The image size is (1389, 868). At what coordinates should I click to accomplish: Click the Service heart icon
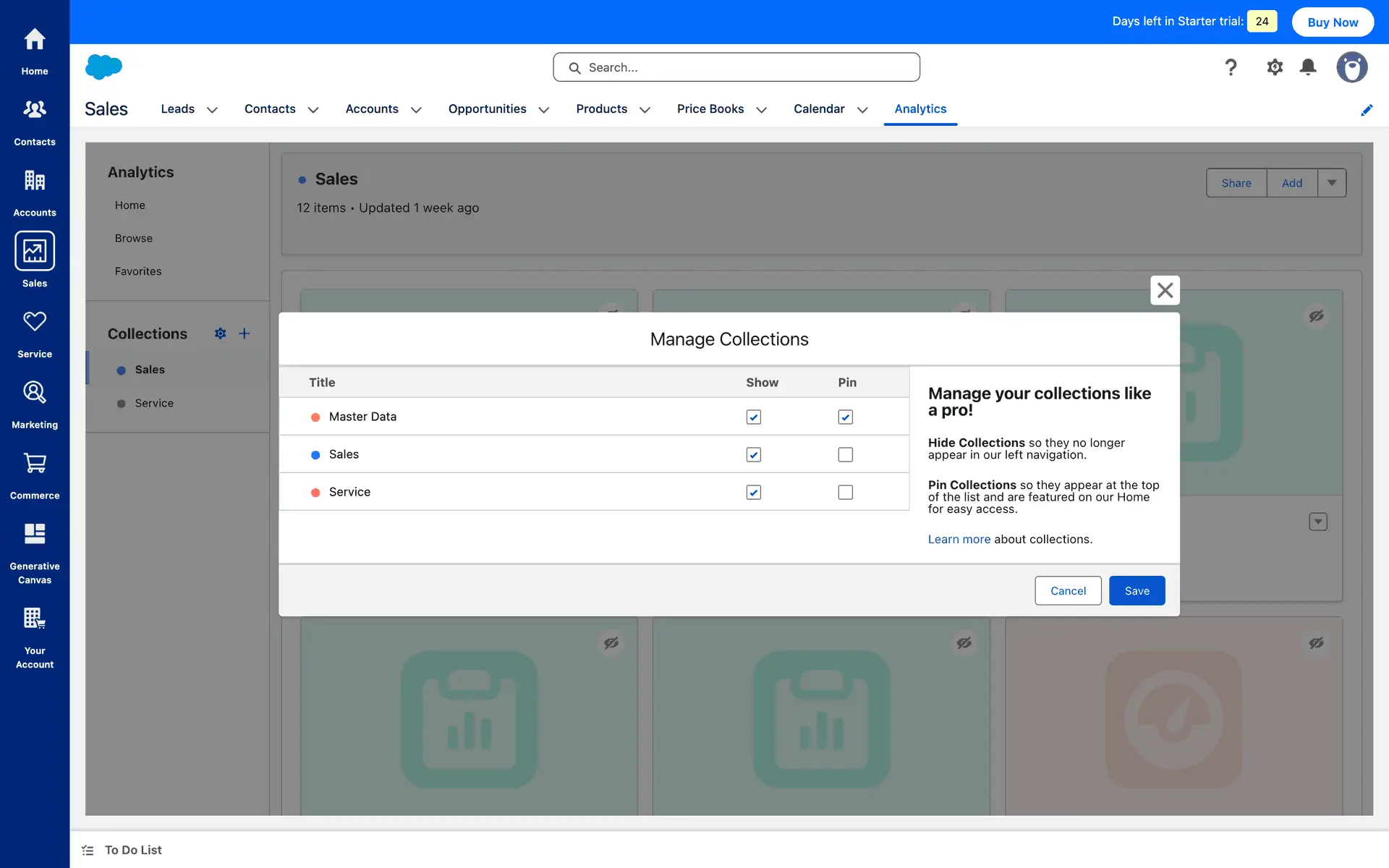34,321
